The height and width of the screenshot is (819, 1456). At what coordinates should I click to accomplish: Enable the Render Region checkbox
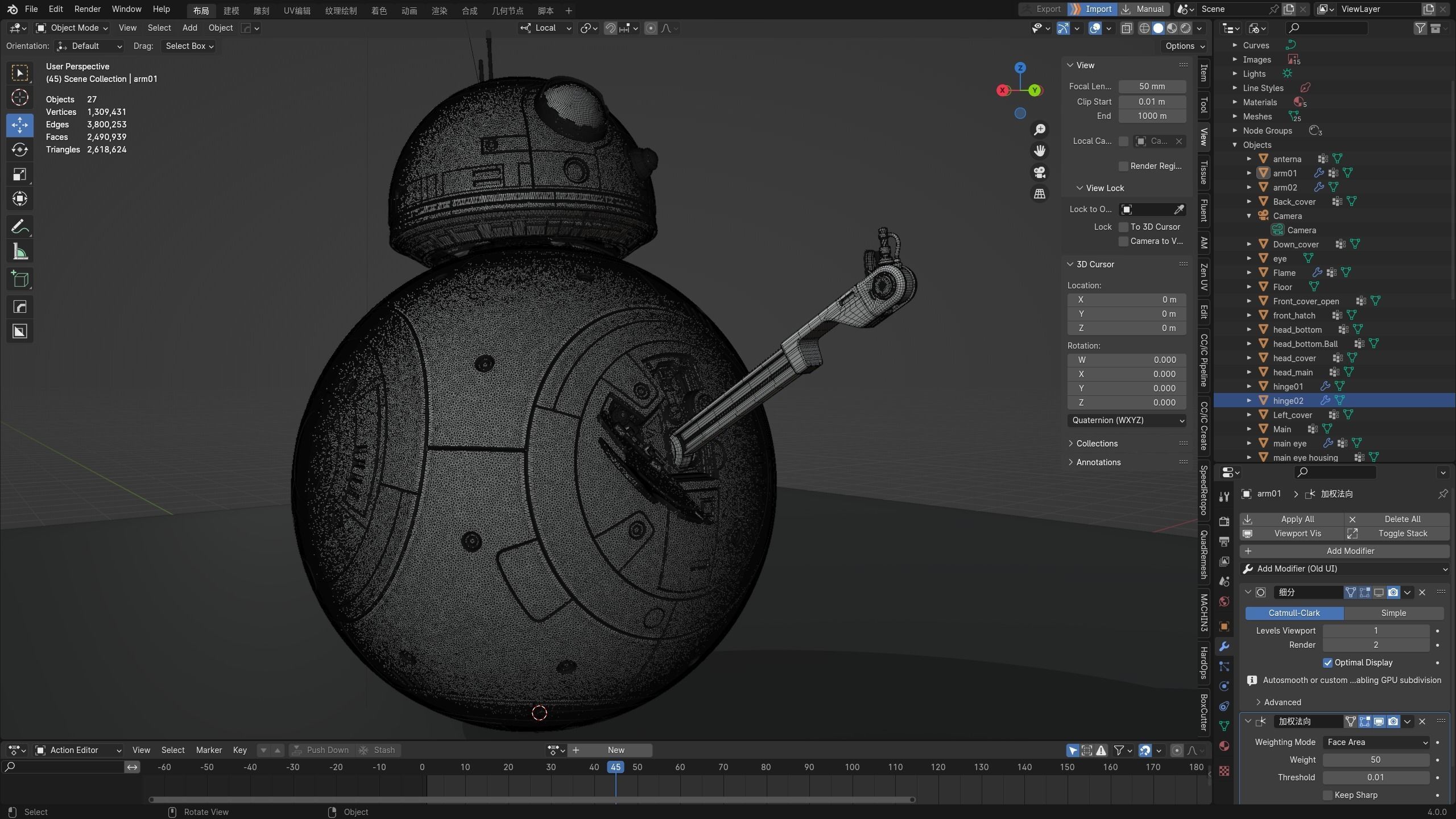pos(1123,166)
